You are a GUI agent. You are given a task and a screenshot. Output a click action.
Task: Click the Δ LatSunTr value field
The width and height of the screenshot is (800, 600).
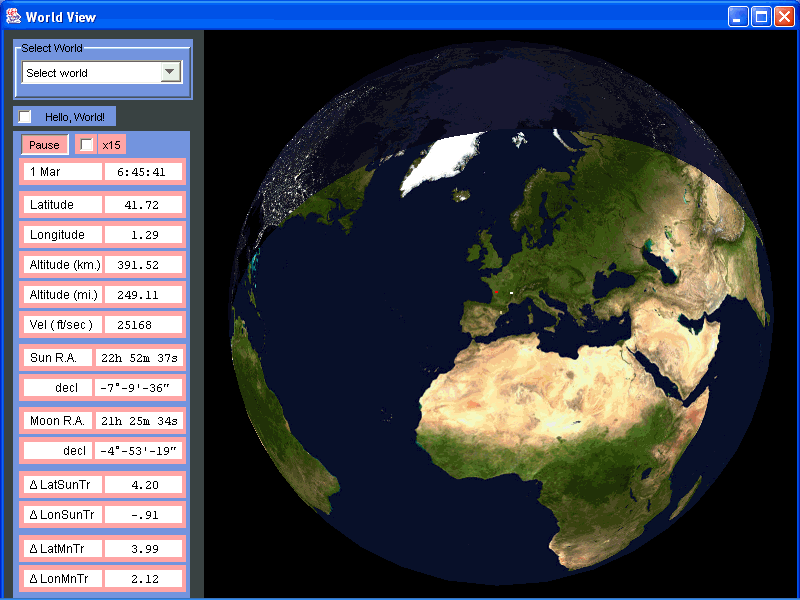(144, 485)
